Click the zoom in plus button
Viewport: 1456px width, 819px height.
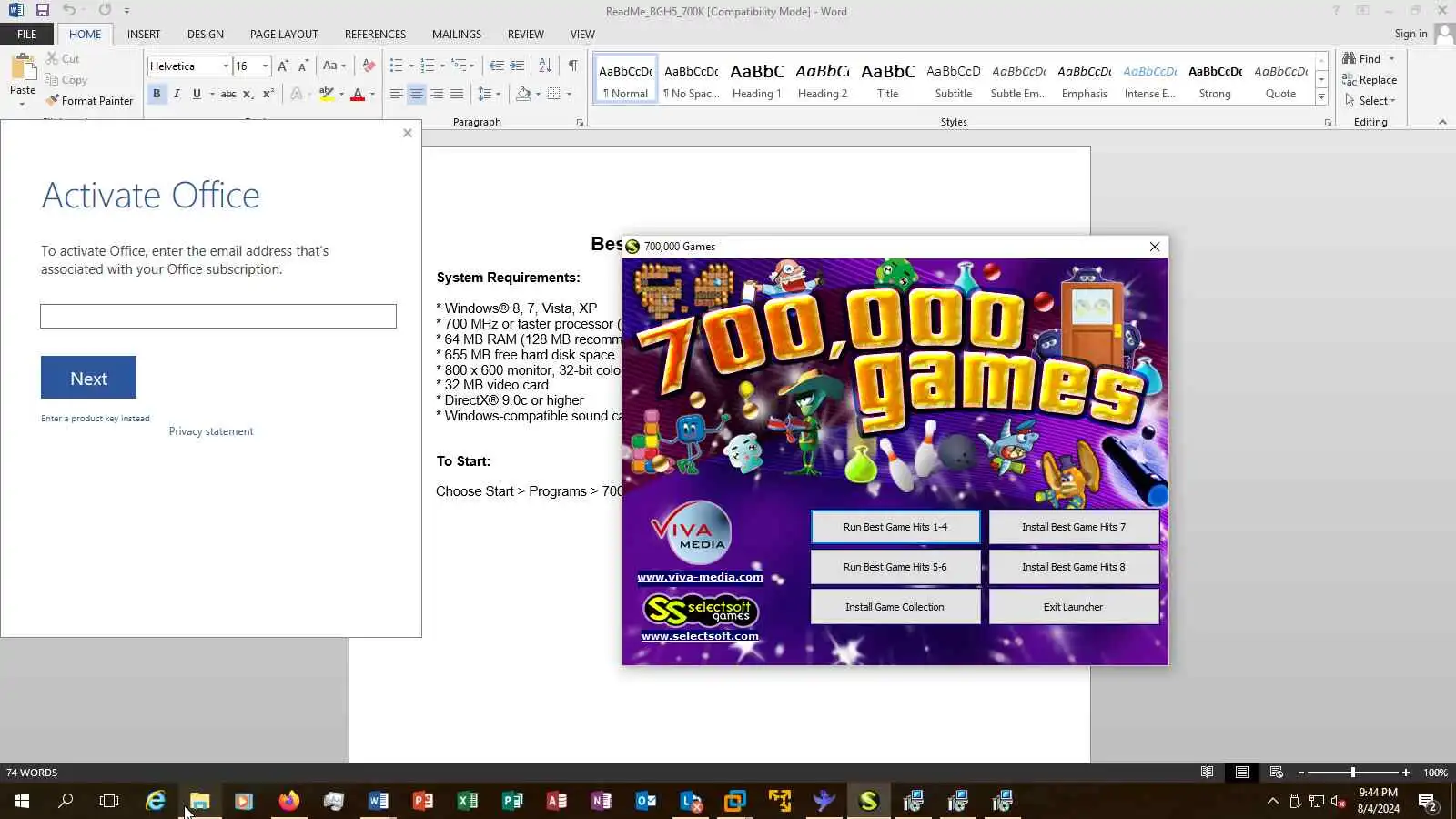[x=1406, y=773]
